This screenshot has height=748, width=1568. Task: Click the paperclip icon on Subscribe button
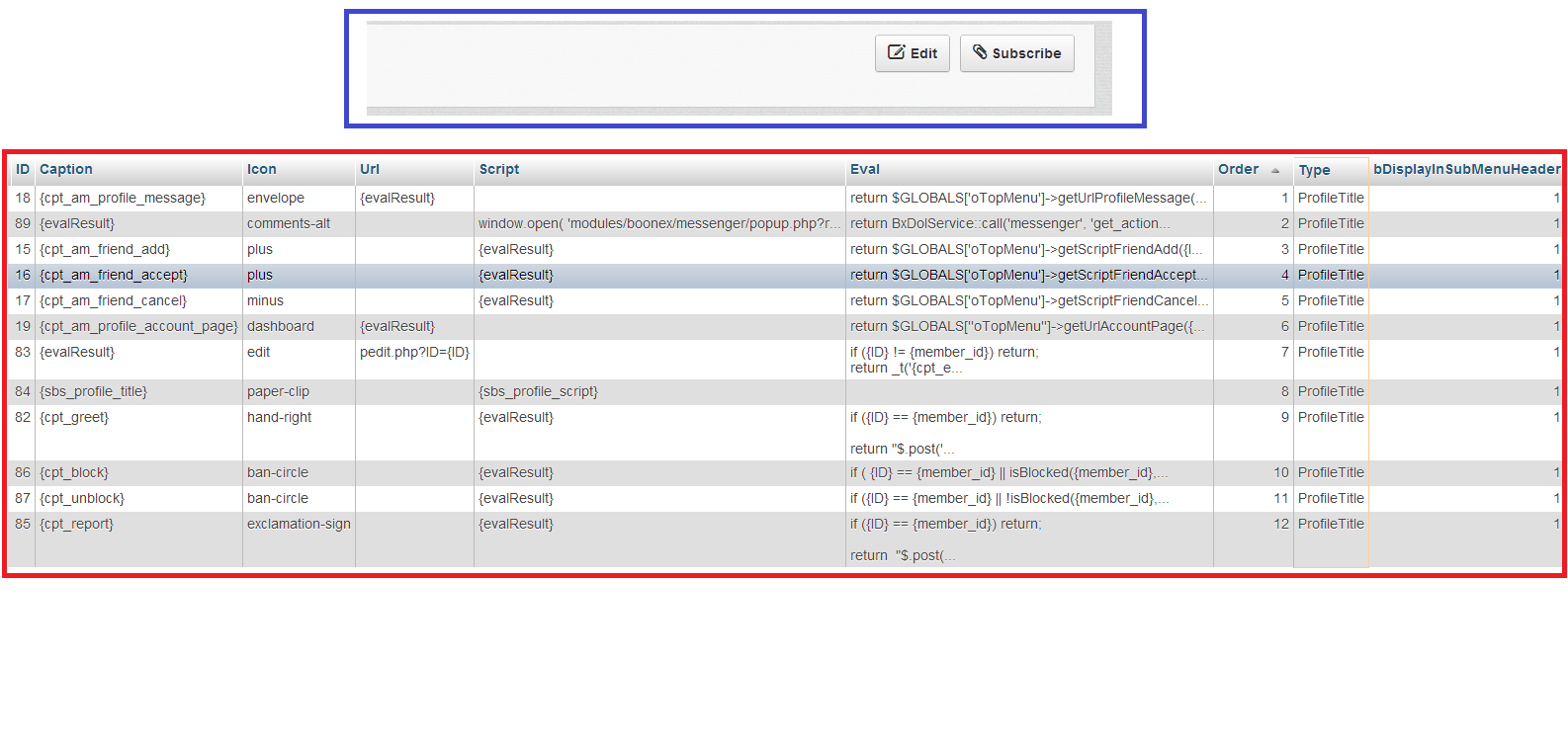click(980, 52)
